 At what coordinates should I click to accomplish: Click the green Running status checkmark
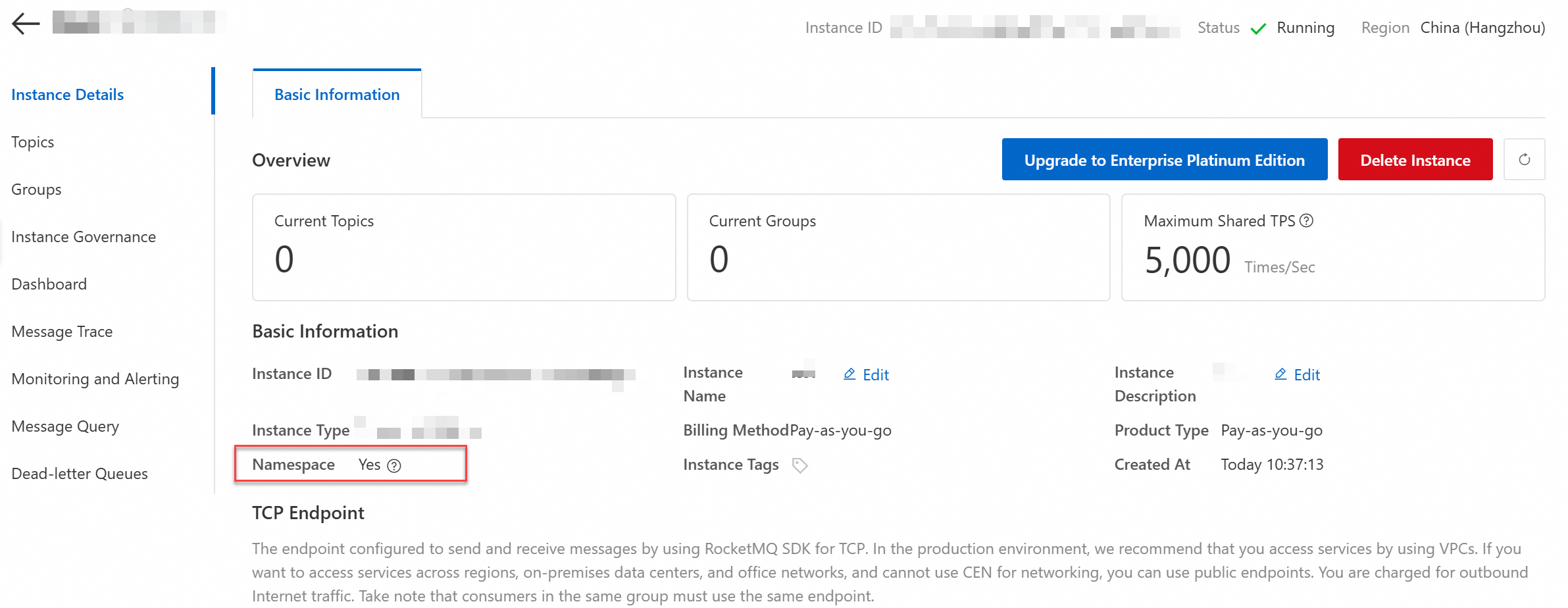pos(1258,29)
